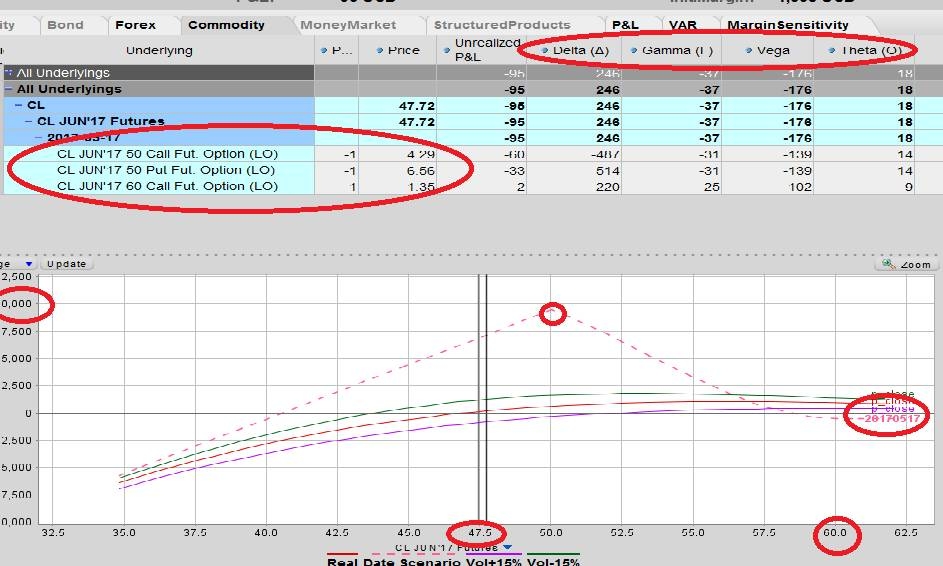This screenshot has width=943, height=566.
Task: Collapse the bold All Underlyings group
Action: (x=9, y=89)
